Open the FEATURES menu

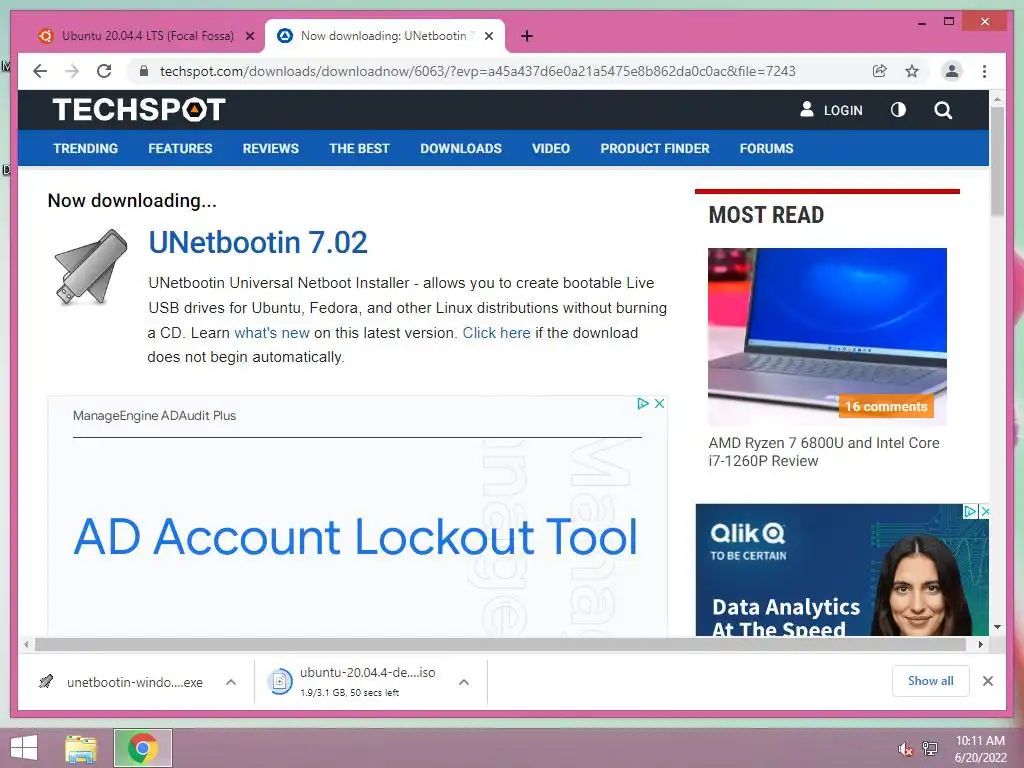(180, 148)
